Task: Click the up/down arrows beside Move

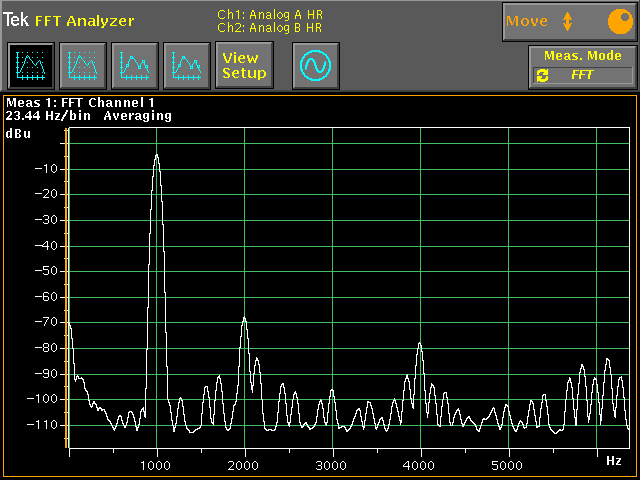Action: (568, 21)
